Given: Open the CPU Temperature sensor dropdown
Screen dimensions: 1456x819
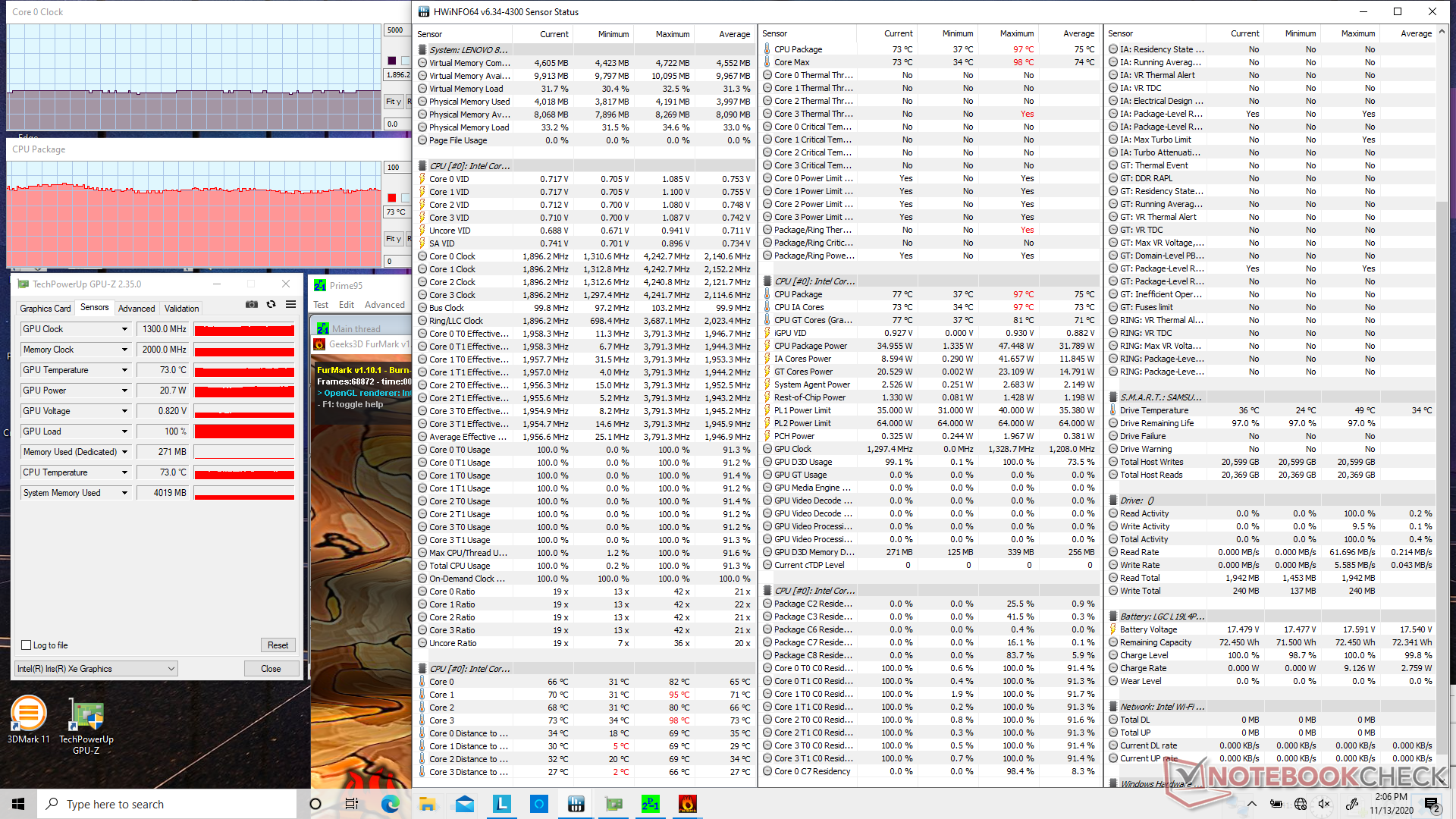Looking at the screenshot, I should (x=124, y=472).
